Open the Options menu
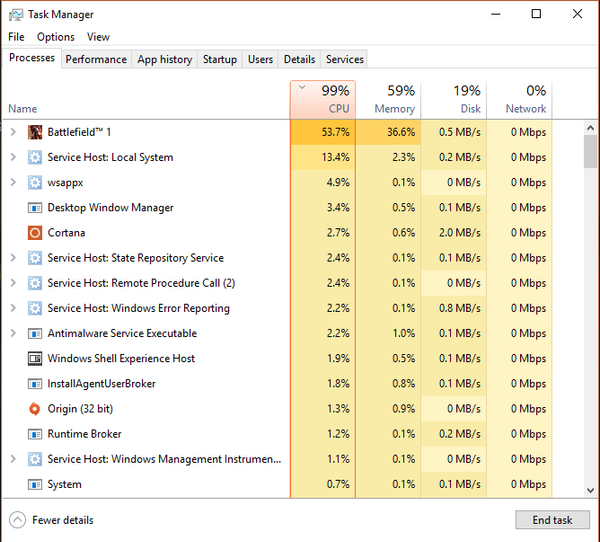The height and width of the screenshot is (542, 600). point(55,37)
